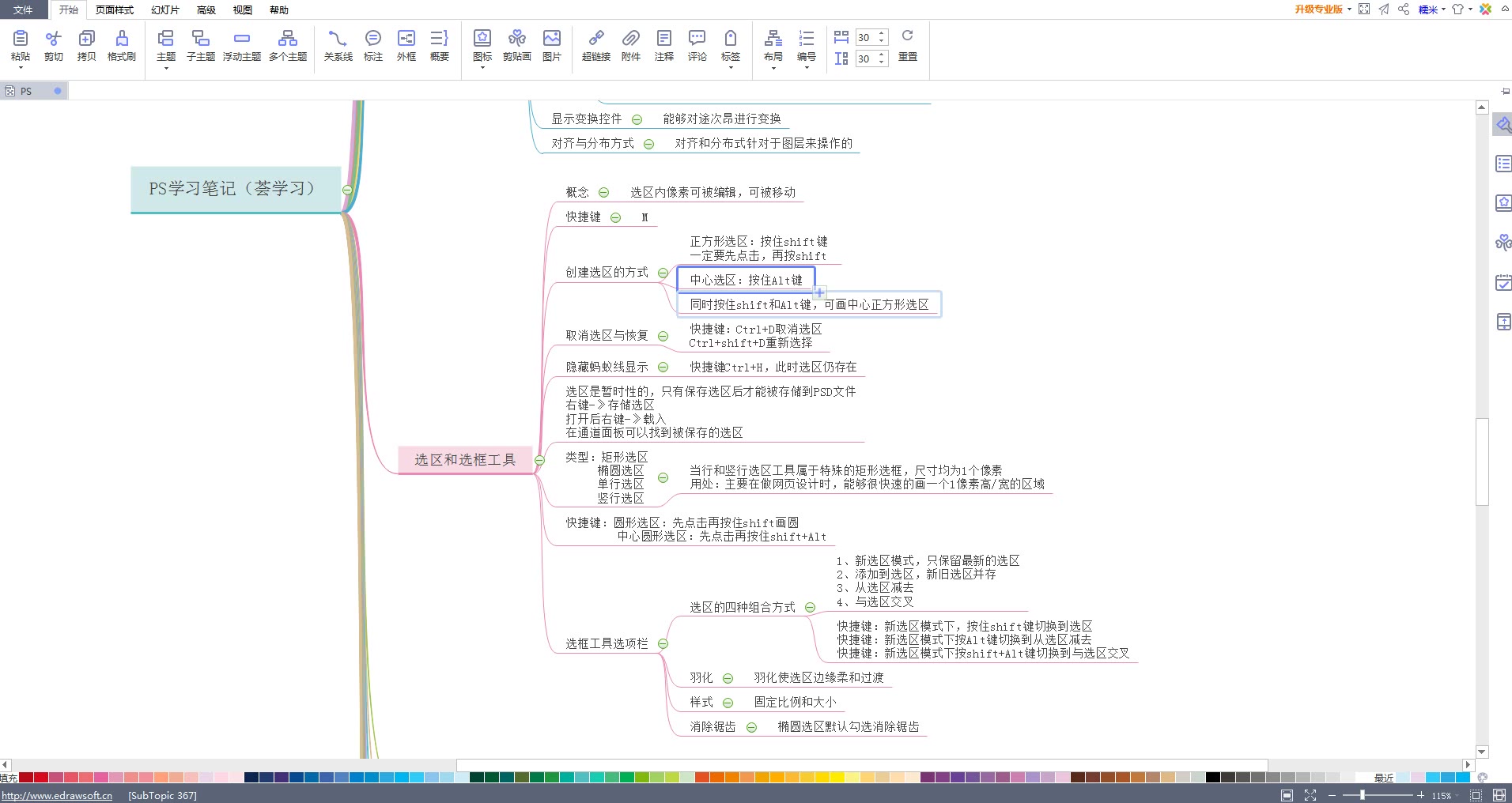The image size is (1512, 803).
Task: Click the zoom in plus button
Action: (x=1420, y=795)
